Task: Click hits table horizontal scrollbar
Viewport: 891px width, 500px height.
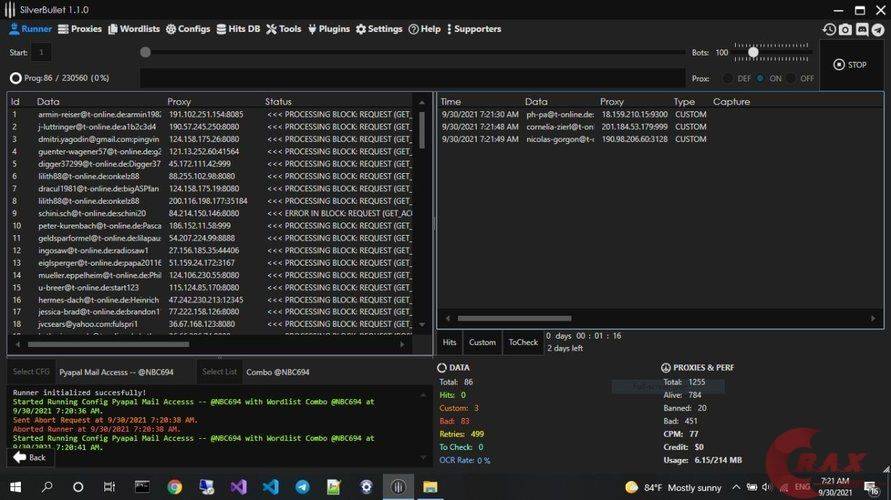Action: 514,318
